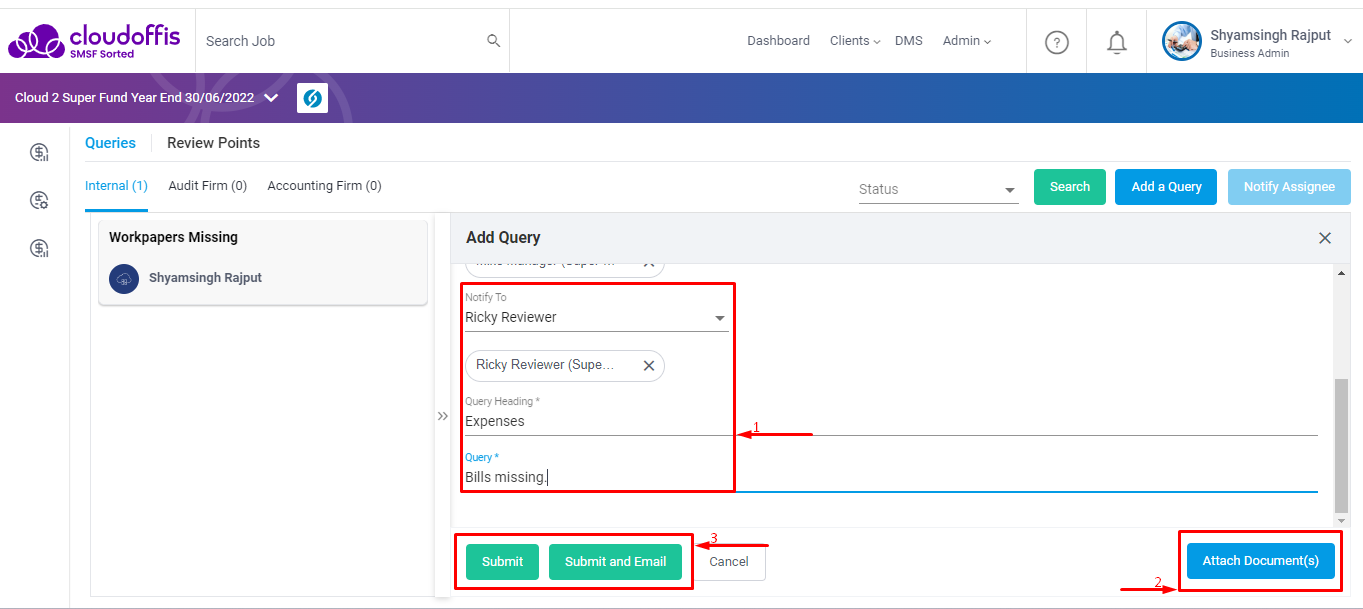The height and width of the screenshot is (609, 1363).
Task: Click Shyamsingh Rajput name in header
Action: 1270,35
